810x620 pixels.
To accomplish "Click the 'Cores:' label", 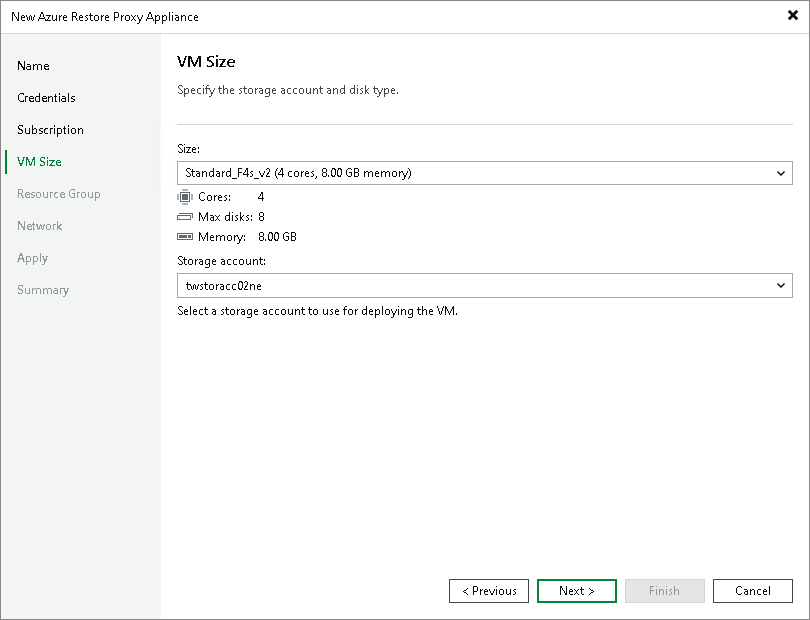I will [x=214, y=197].
